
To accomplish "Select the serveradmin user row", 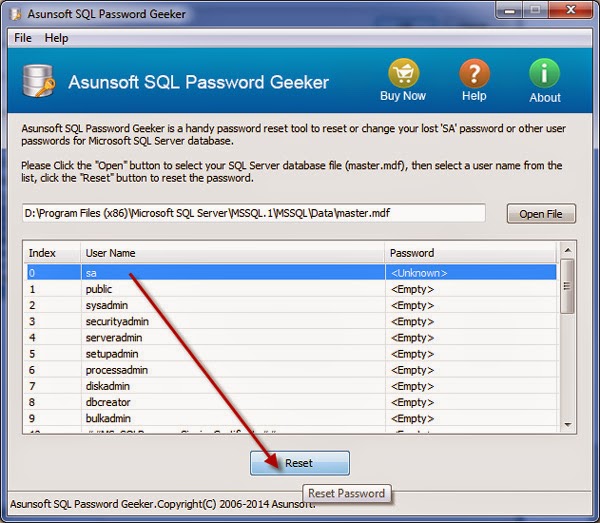I will point(291,337).
